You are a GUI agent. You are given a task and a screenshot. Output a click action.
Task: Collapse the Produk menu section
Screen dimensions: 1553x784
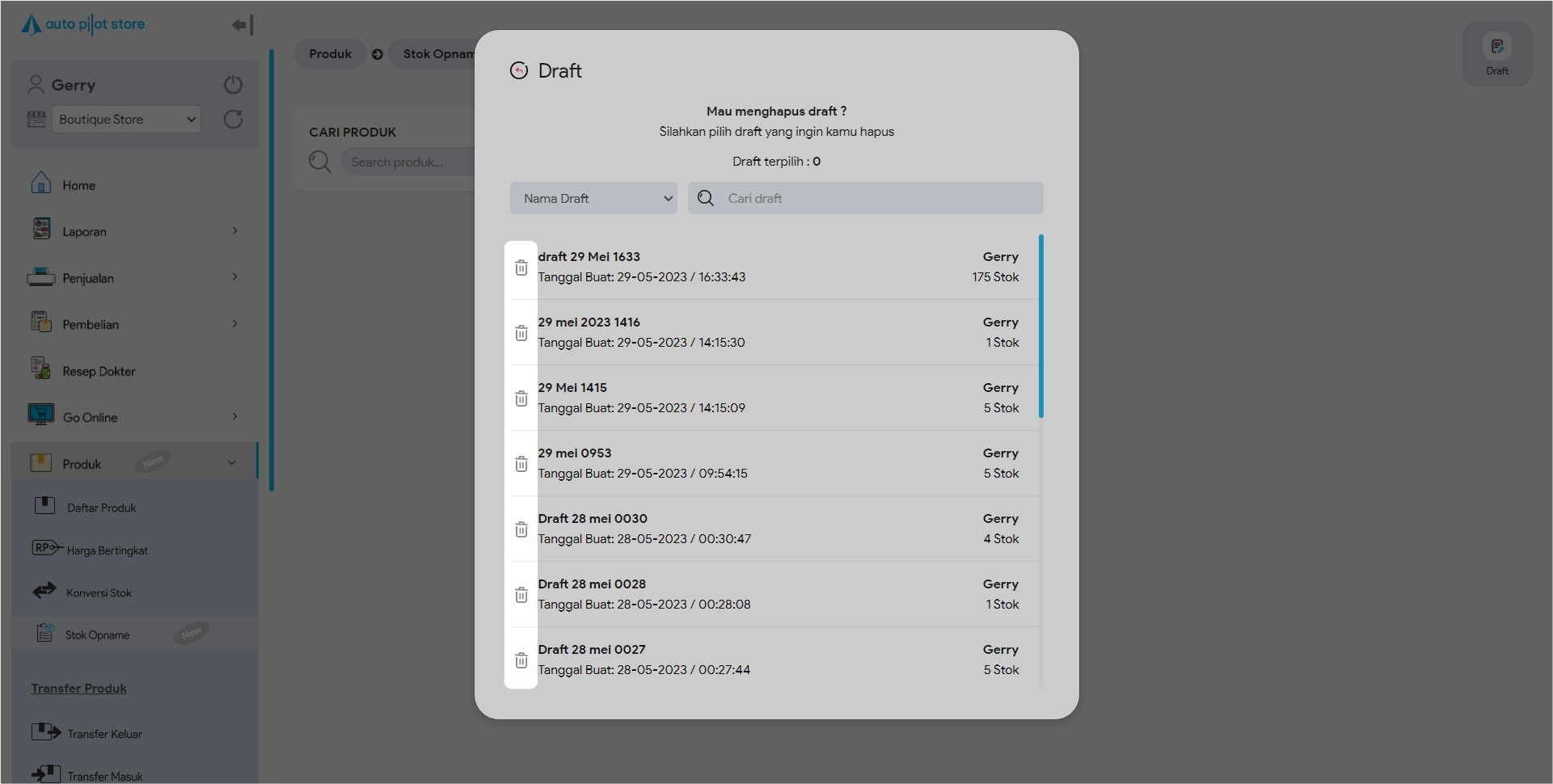click(x=231, y=463)
